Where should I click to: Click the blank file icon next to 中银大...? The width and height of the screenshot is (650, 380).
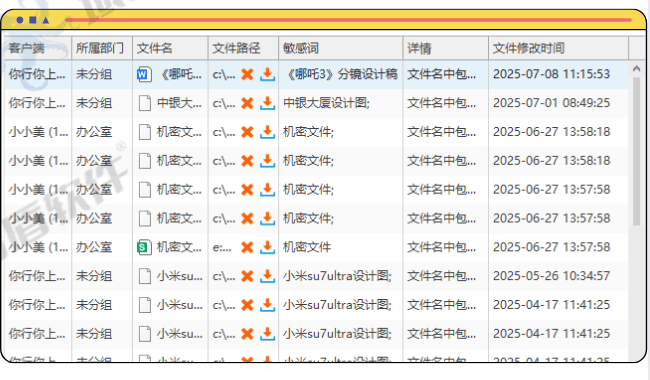pos(144,103)
